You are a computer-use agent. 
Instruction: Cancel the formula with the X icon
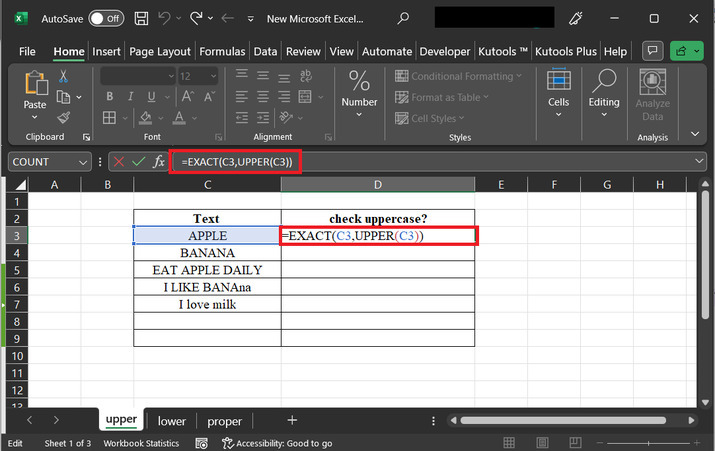point(119,161)
